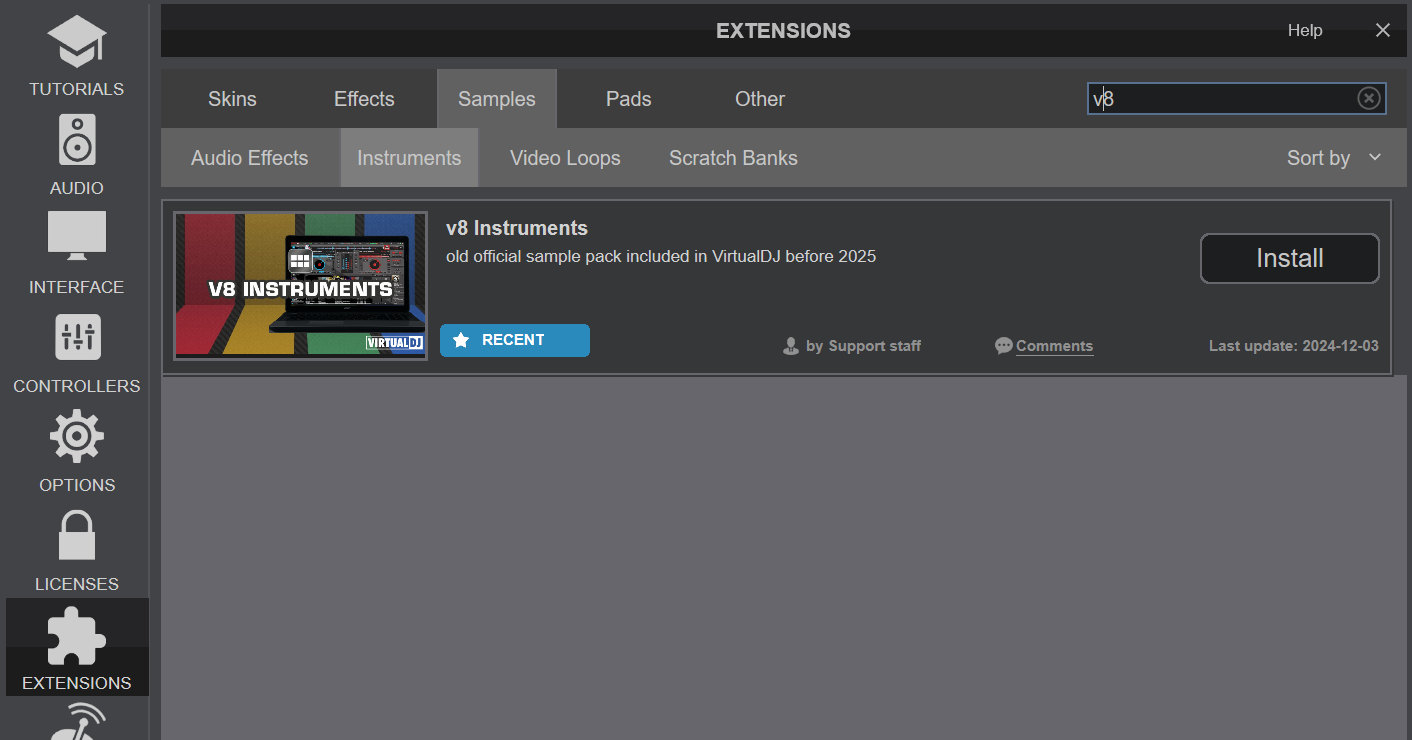
Task: Open the Tutorials graduation cap icon
Action: pos(77,43)
